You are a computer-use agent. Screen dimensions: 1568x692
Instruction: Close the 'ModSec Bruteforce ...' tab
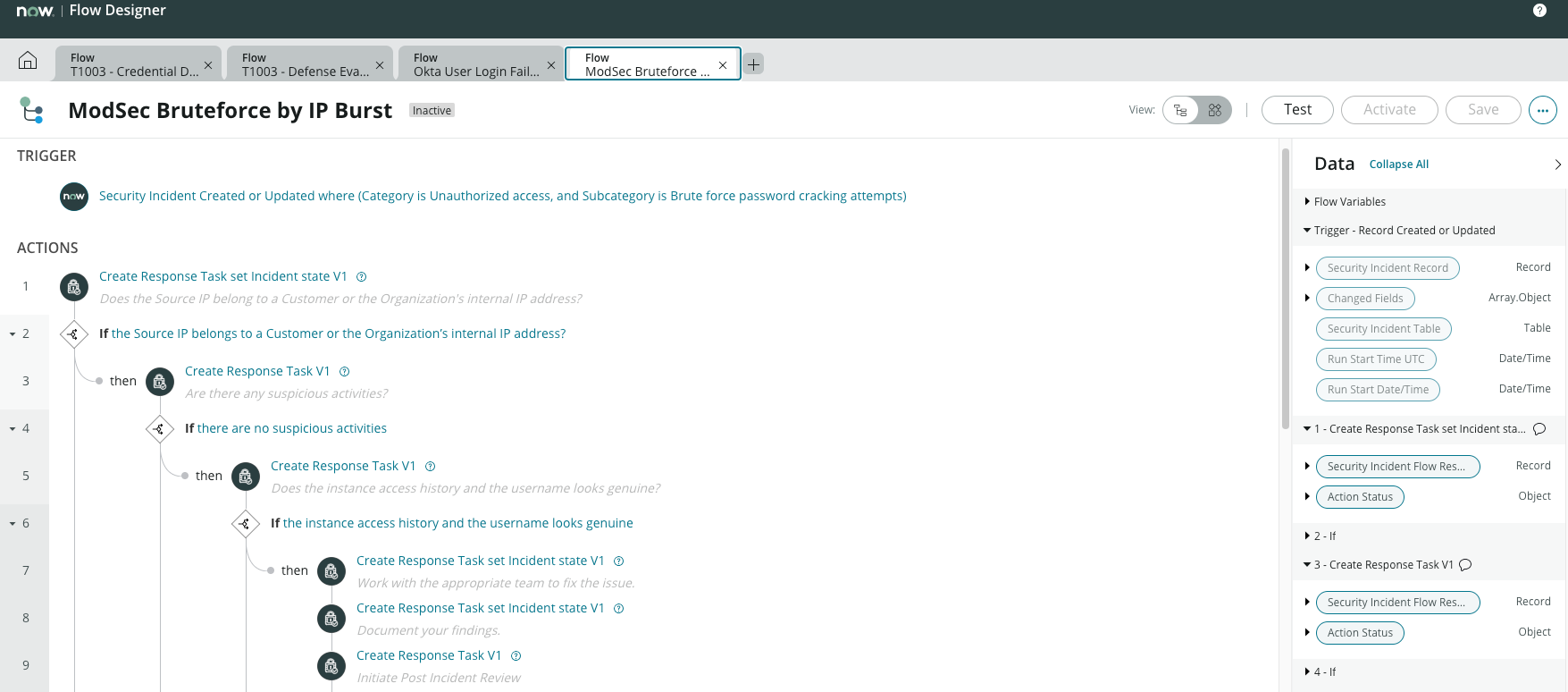pyautogui.click(x=723, y=65)
